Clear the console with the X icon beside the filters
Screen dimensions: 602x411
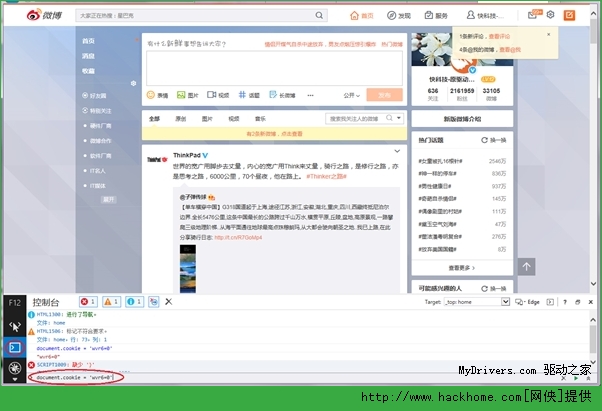[169, 302]
